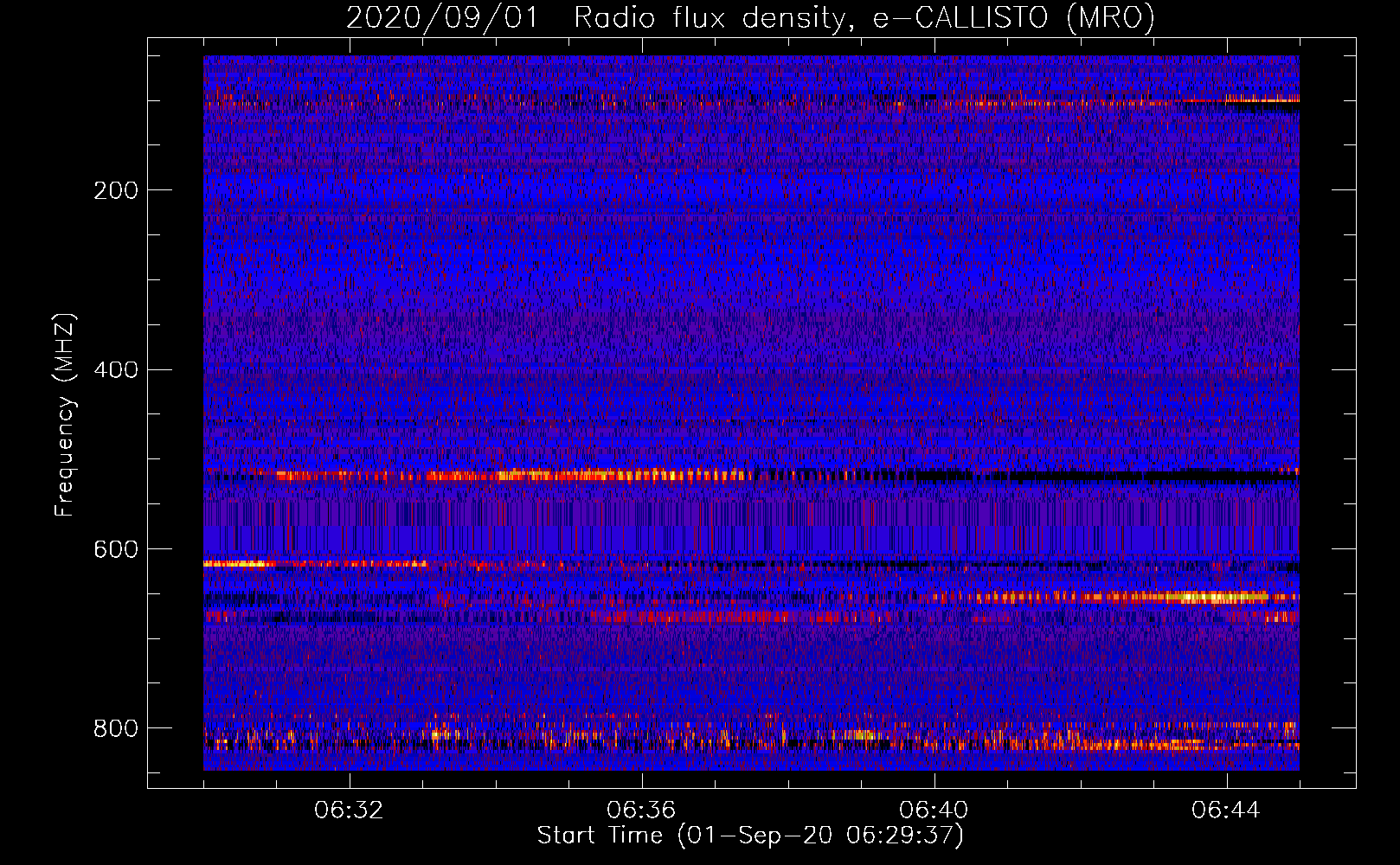1400x865 pixels.
Task: Click the bright yellow burst near 650 MHz
Action: click(x=1216, y=597)
